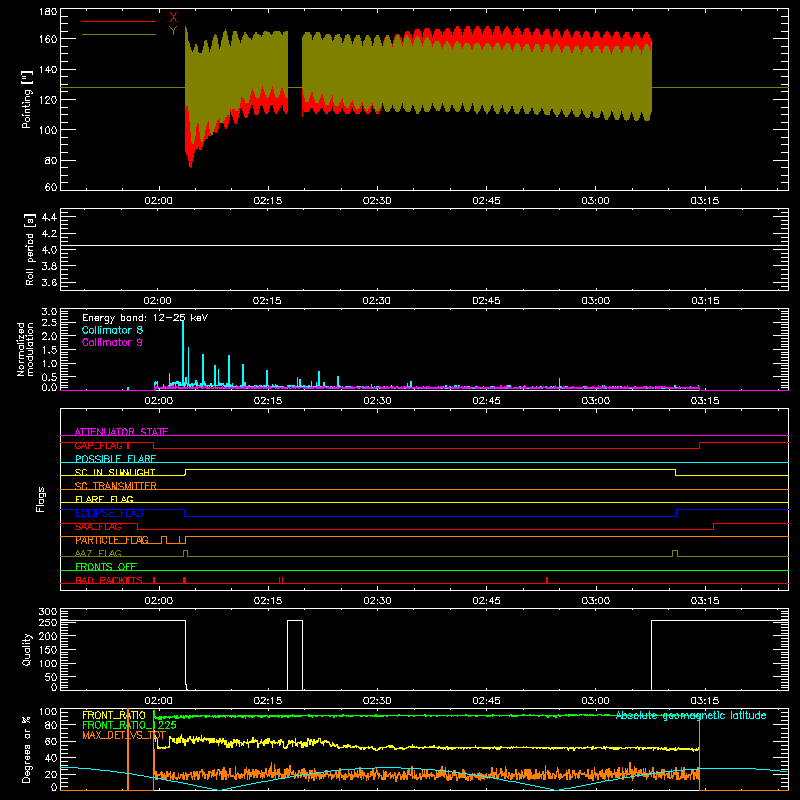Select the FLARE_FLAG label

coord(104,499)
